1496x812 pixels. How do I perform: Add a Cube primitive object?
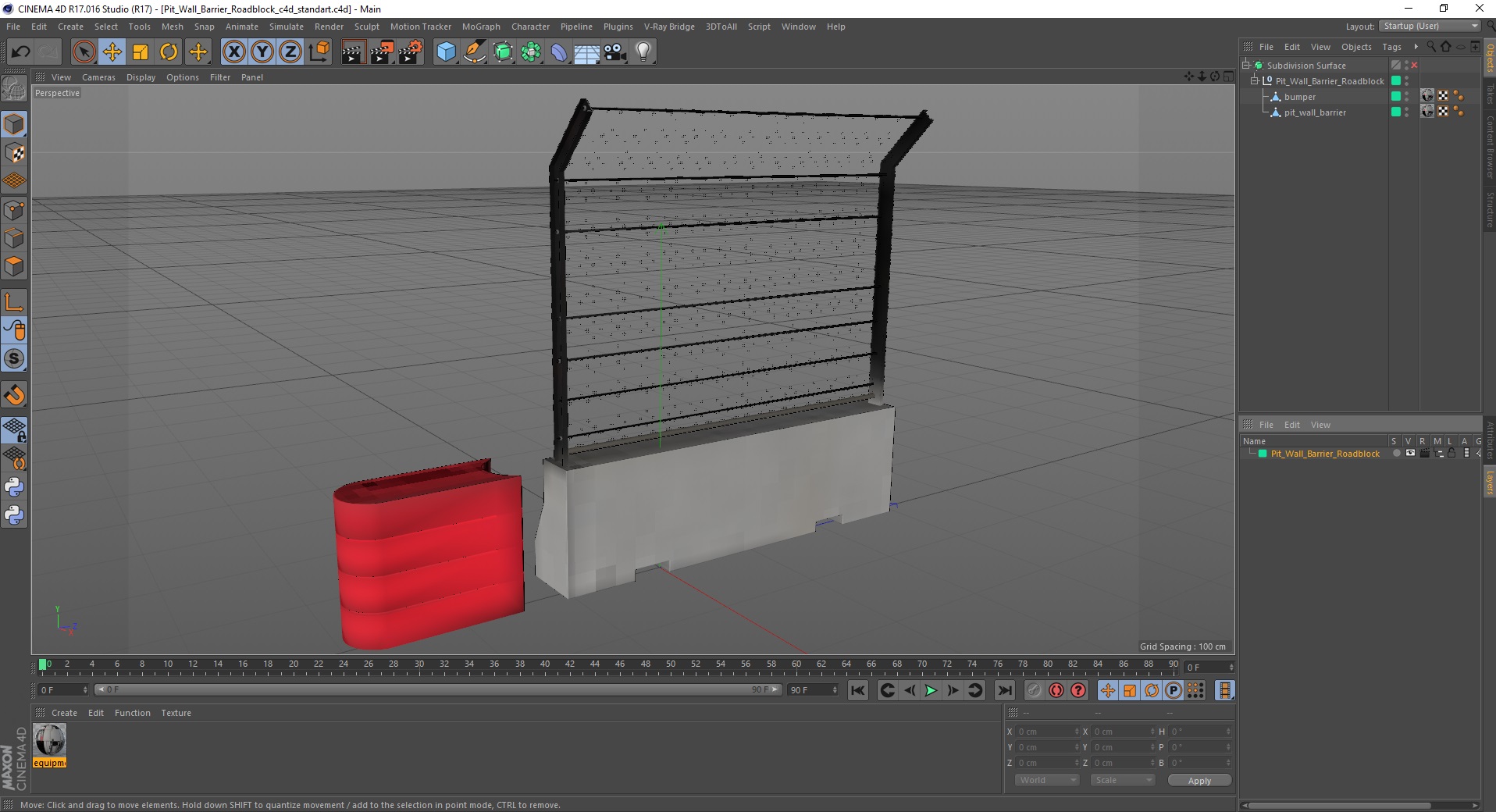pyautogui.click(x=446, y=52)
